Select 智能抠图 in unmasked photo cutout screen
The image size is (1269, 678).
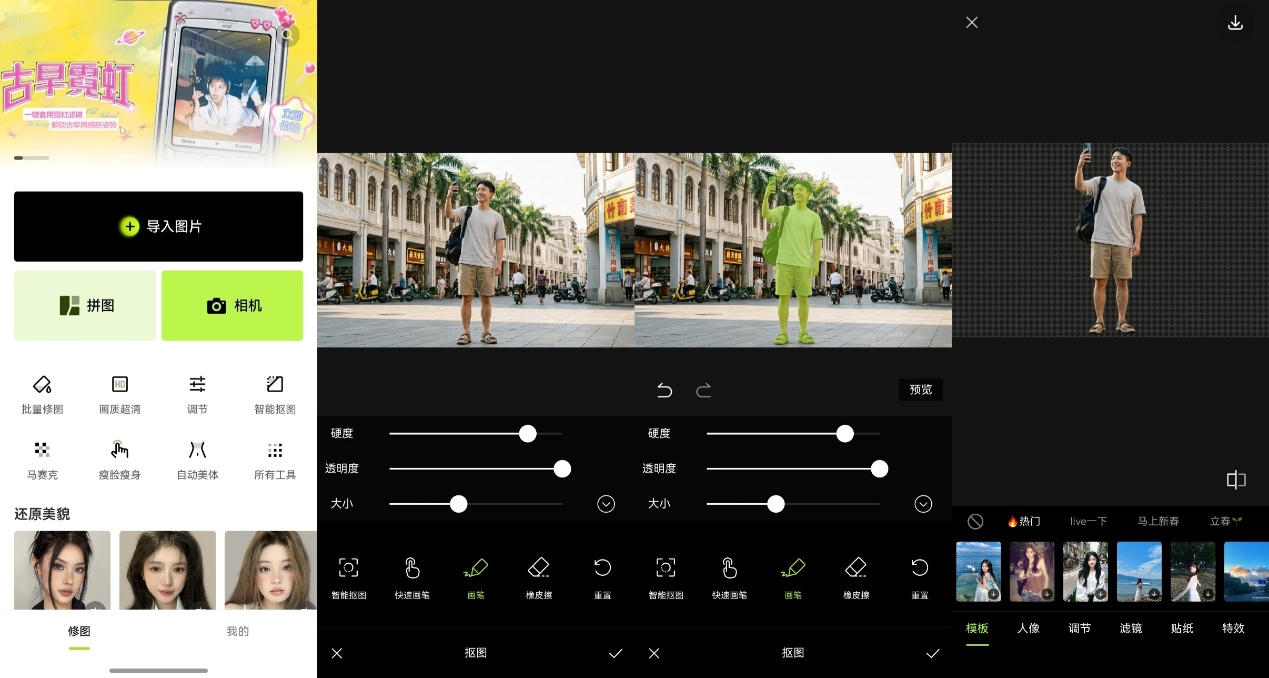pos(349,578)
